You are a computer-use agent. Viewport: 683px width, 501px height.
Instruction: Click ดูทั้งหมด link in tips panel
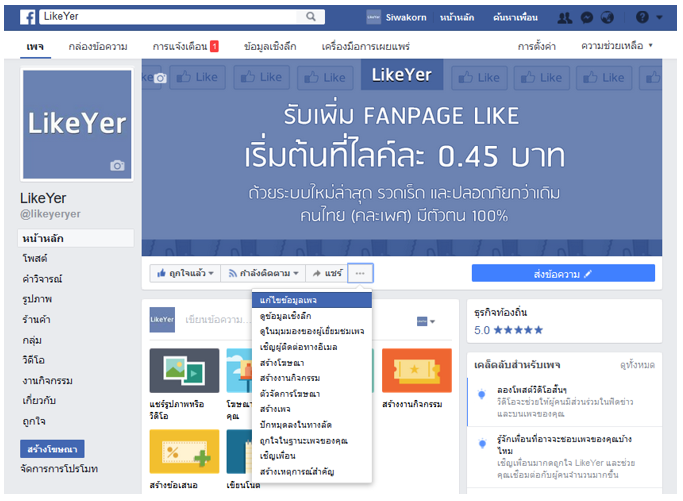637,365
